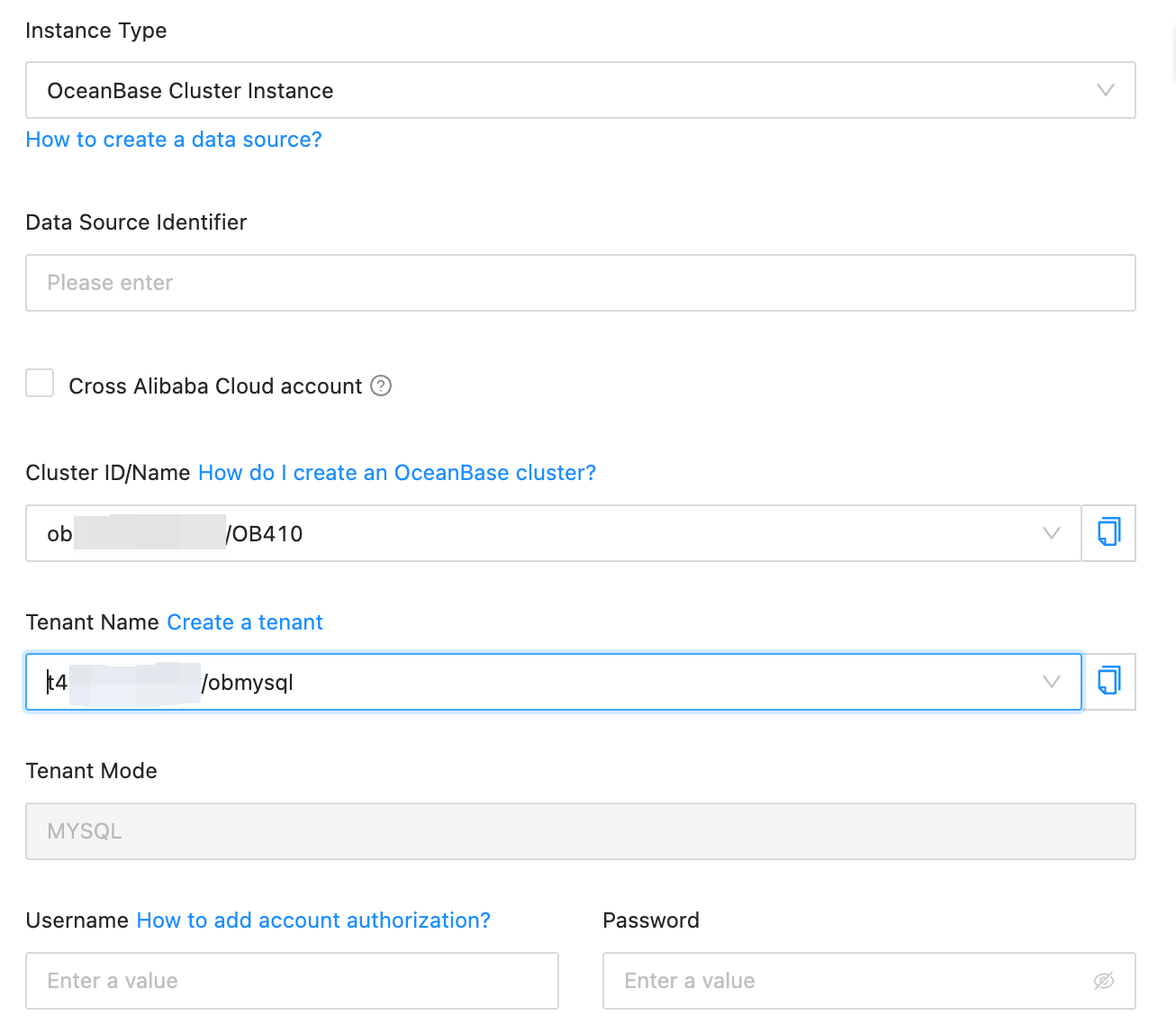Focus the Data Source Identifier input
Screen dimensions: 1176x1034
pos(580,283)
